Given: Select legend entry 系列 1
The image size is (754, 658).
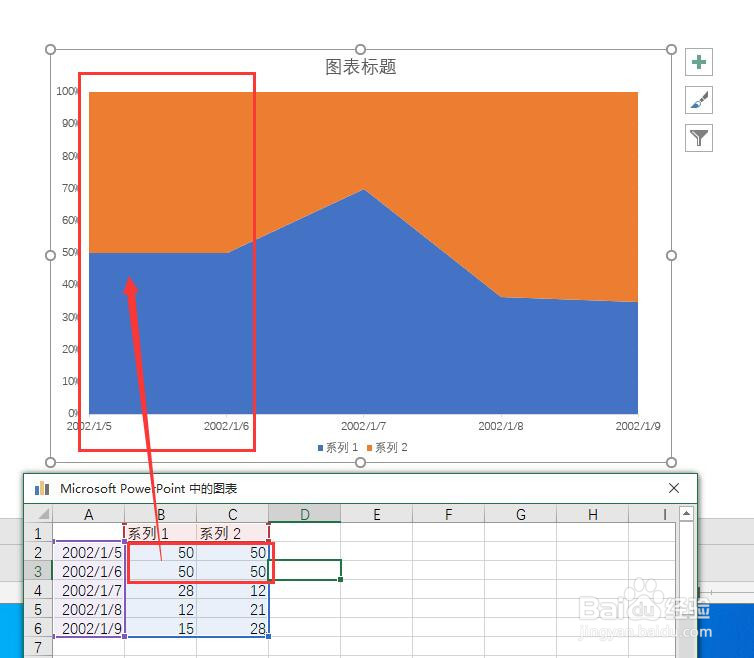Looking at the screenshot, I should [338, 447].
